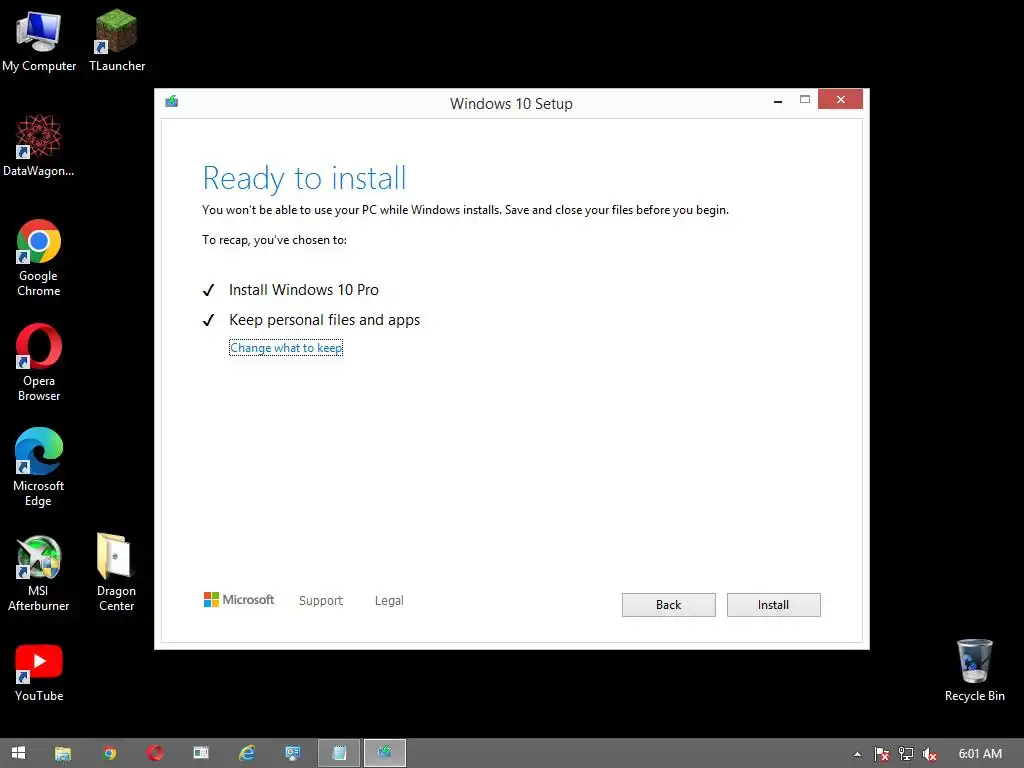Click the 6:01 AM clock
Viewport: 1024px width, 768px height.
click(980, 754)
